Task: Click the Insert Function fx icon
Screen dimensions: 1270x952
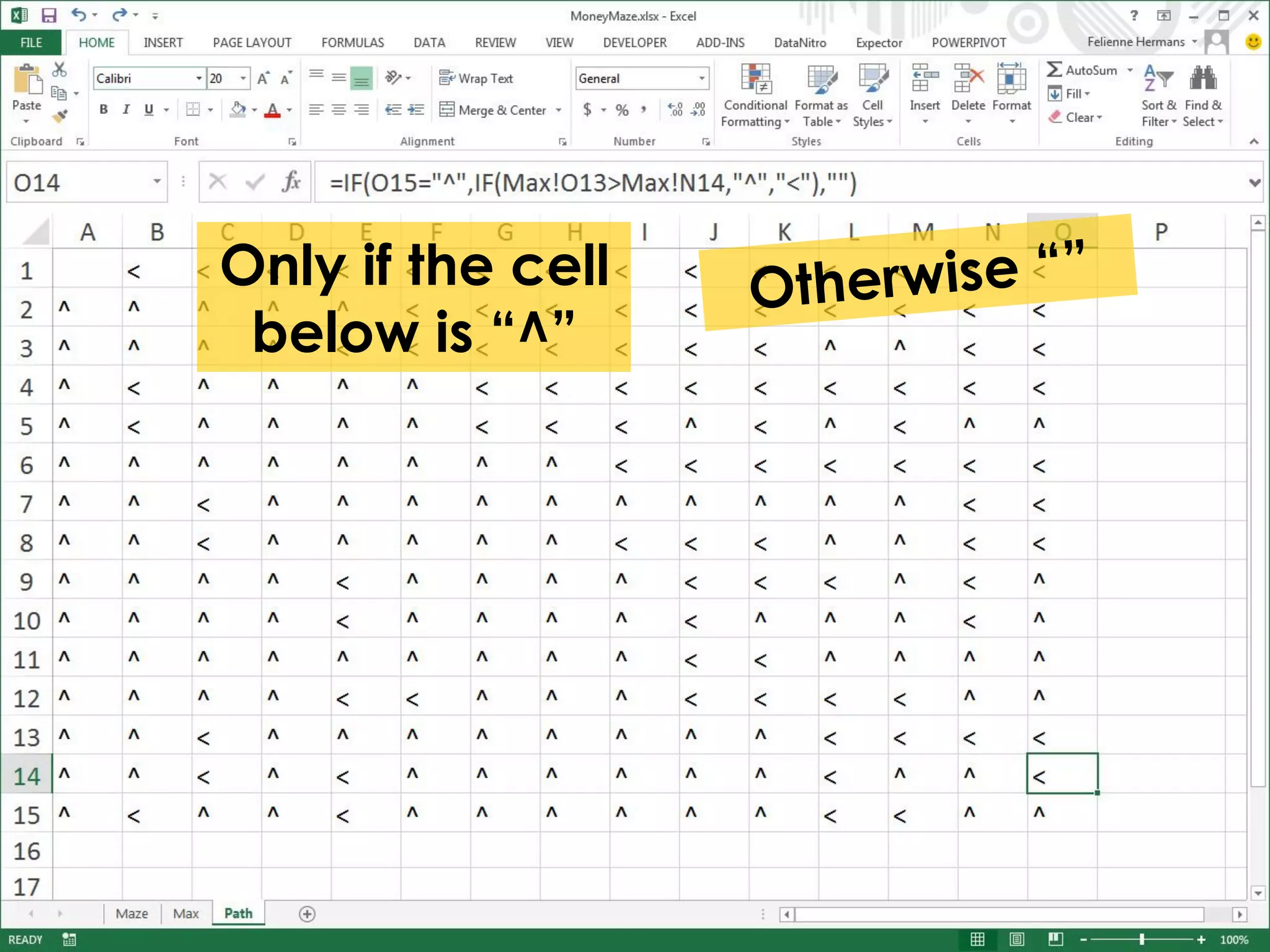Action: [x=291, y=182]
